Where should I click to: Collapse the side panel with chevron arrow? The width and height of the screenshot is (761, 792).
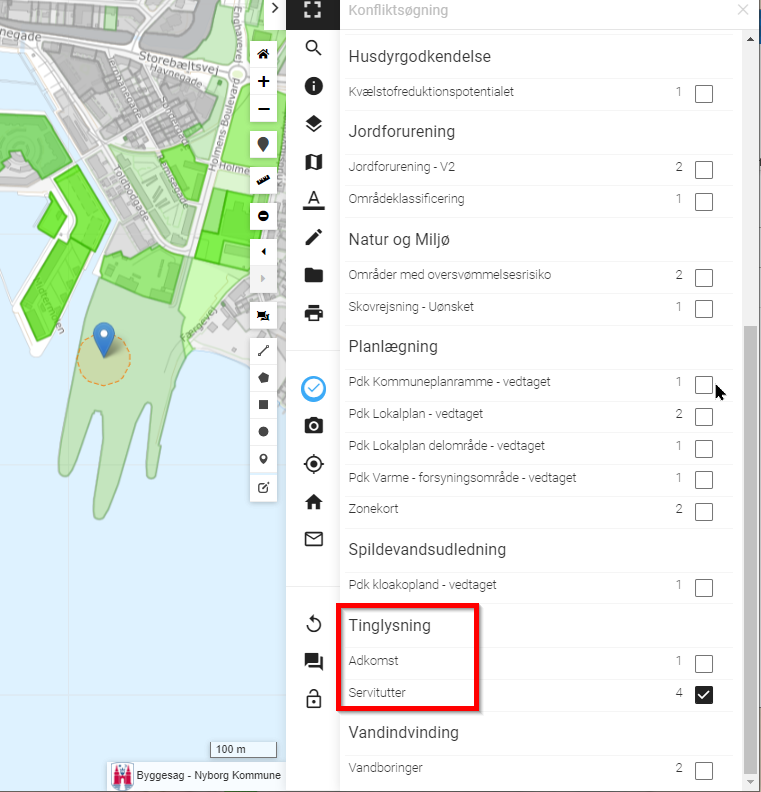[x=275, y=9]
